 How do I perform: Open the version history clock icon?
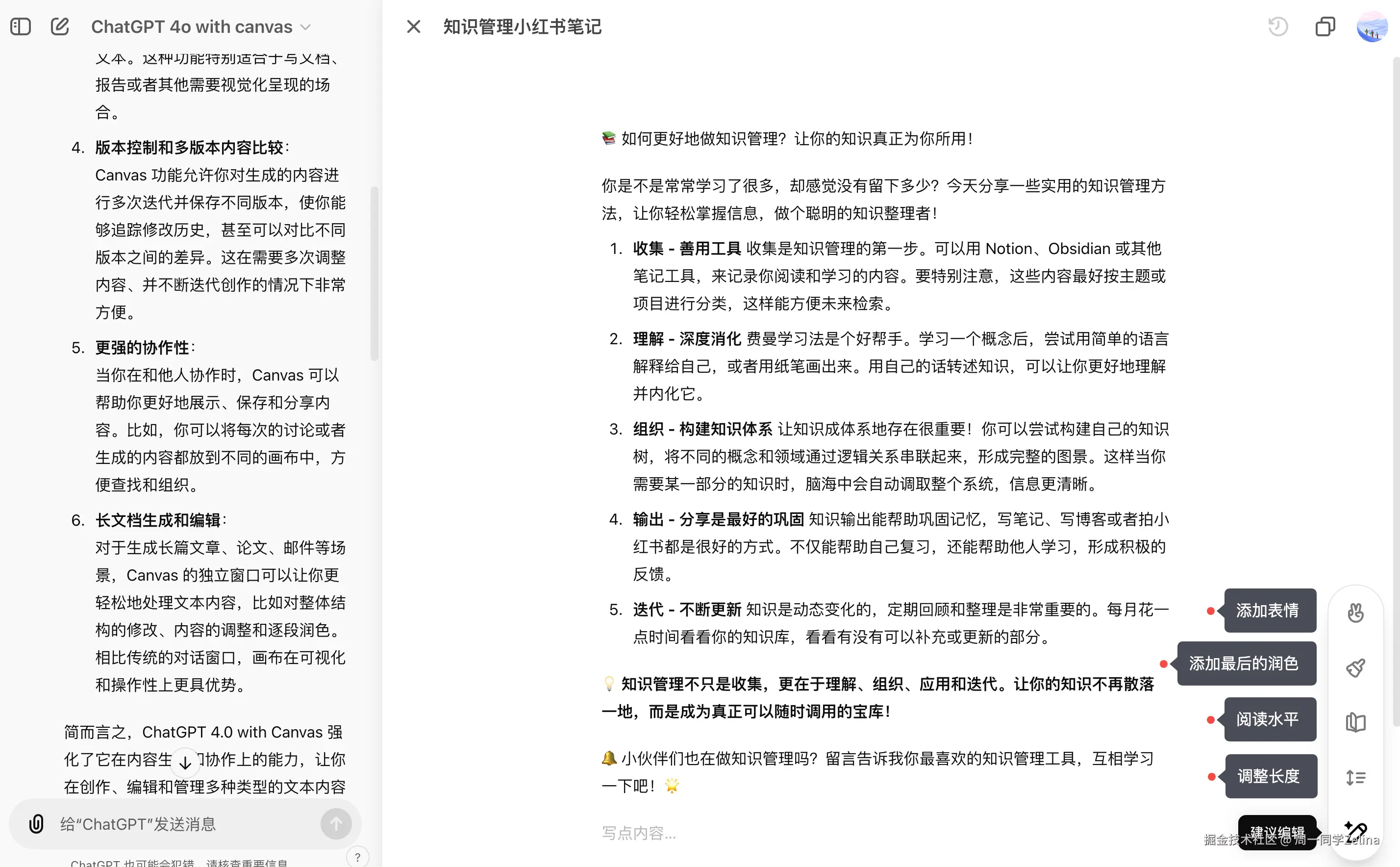click(1278, 26)
